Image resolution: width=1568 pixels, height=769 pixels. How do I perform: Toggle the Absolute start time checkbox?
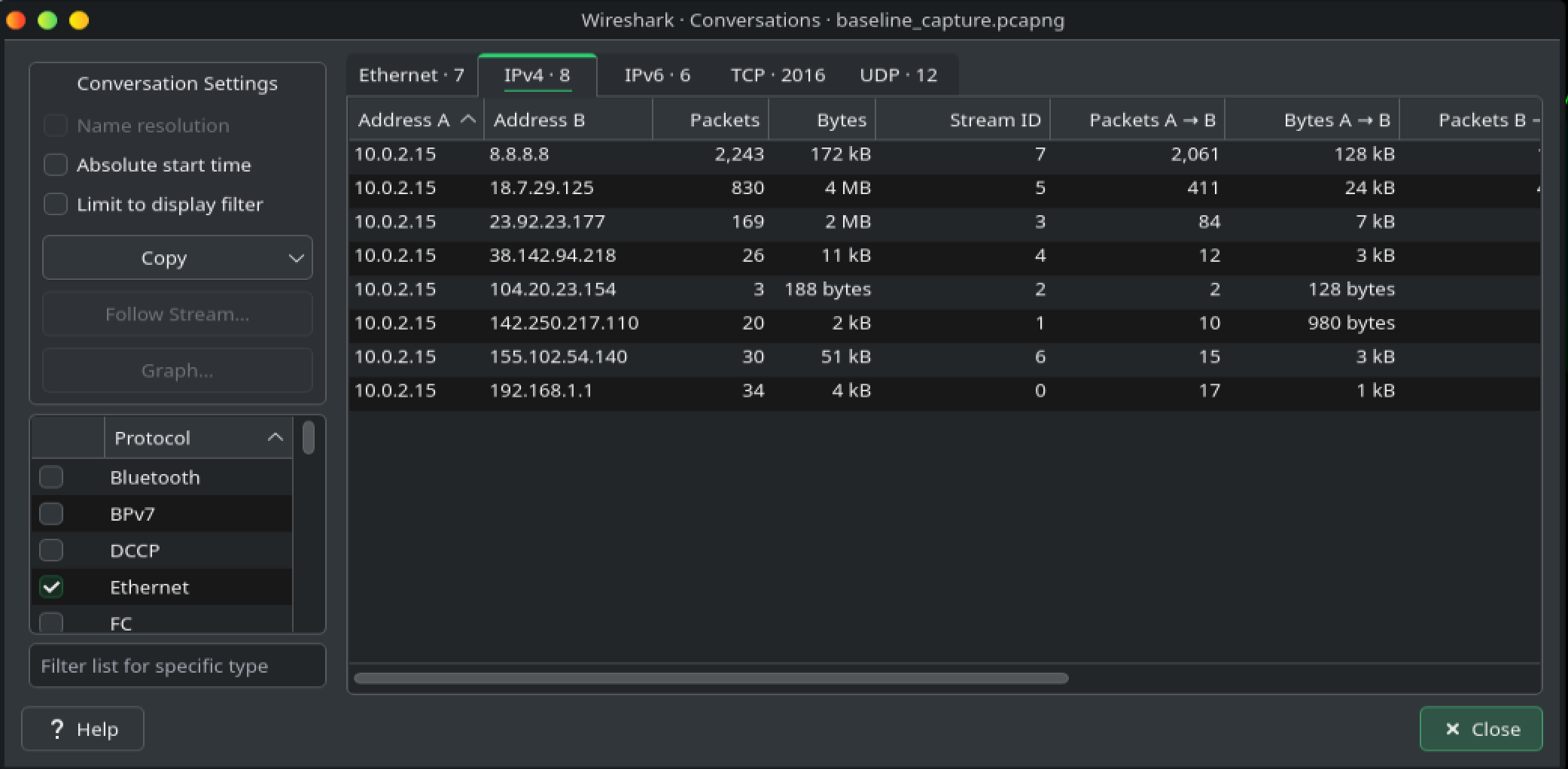pos(56,165)
